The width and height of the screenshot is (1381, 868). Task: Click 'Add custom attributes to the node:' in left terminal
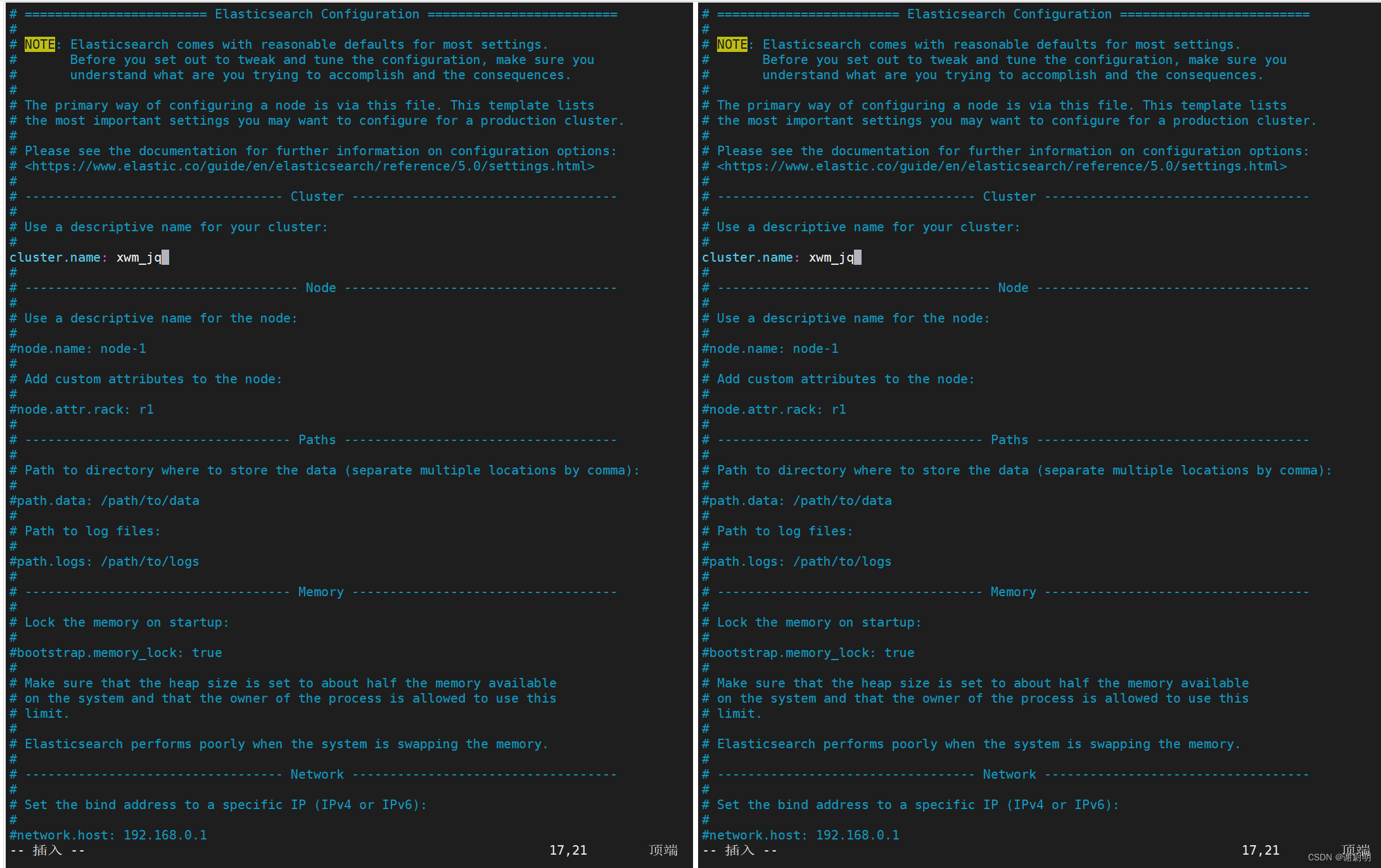154,379
